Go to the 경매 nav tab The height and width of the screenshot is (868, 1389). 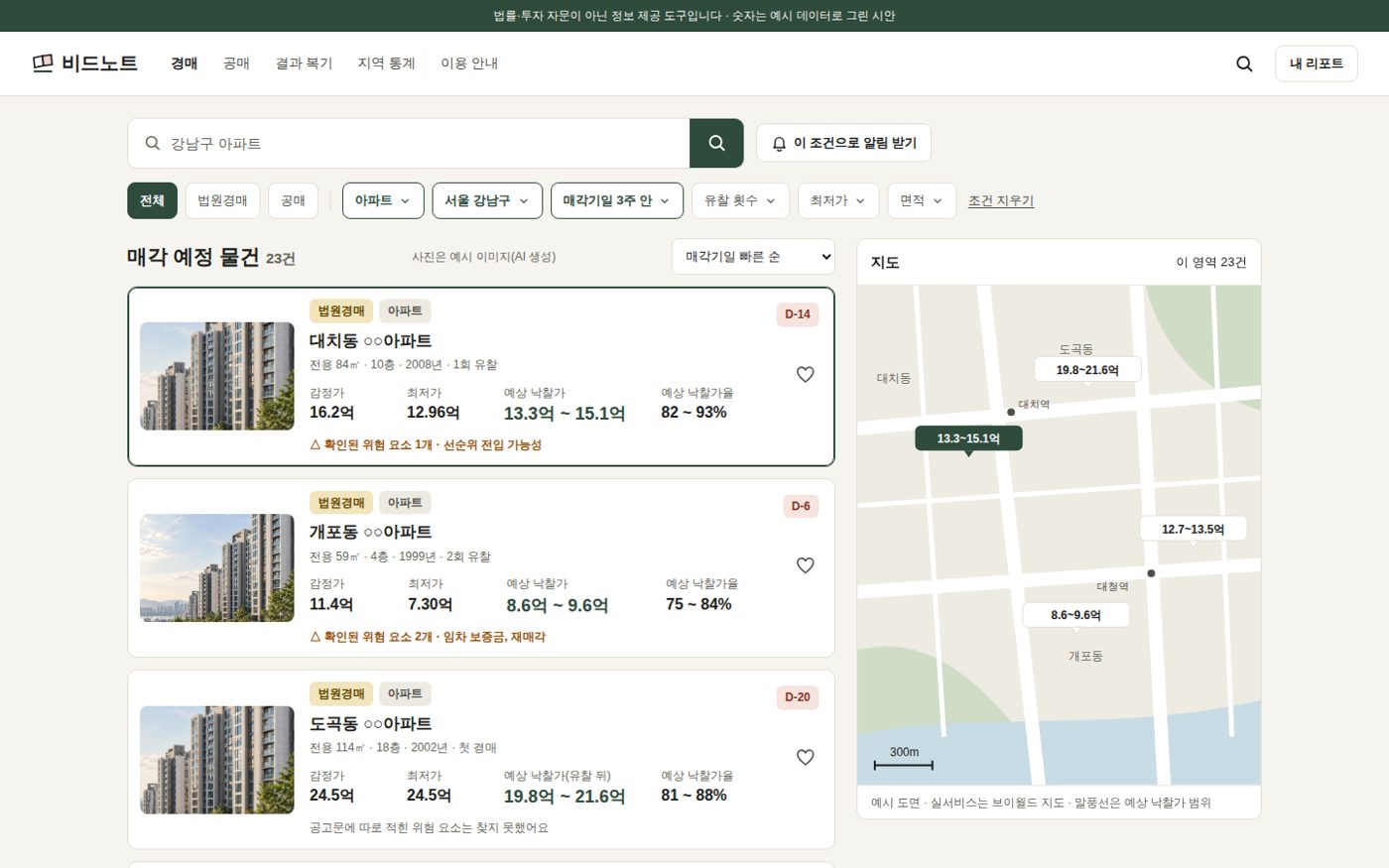tap(185, 63)
